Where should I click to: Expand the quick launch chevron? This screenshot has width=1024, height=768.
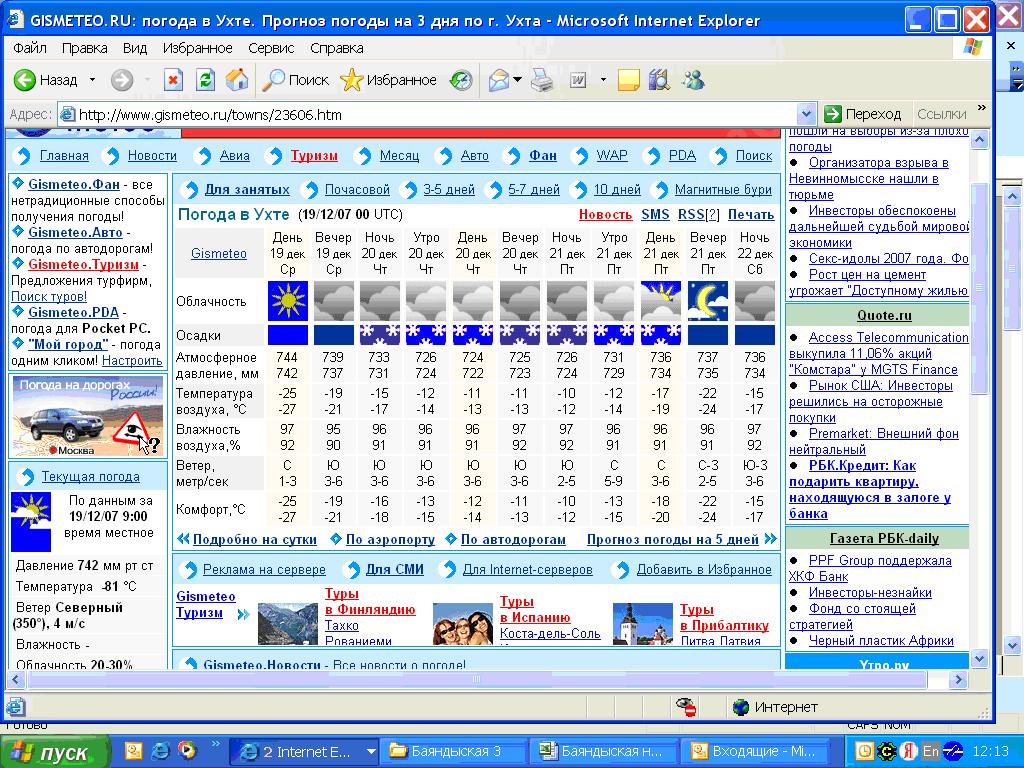(216, 744)
